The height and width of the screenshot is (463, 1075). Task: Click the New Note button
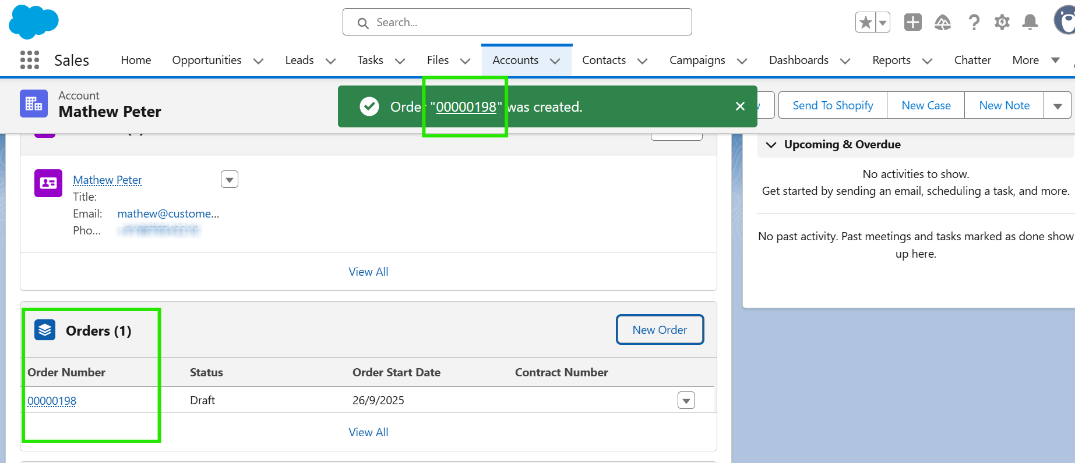tap(1004, 105)
